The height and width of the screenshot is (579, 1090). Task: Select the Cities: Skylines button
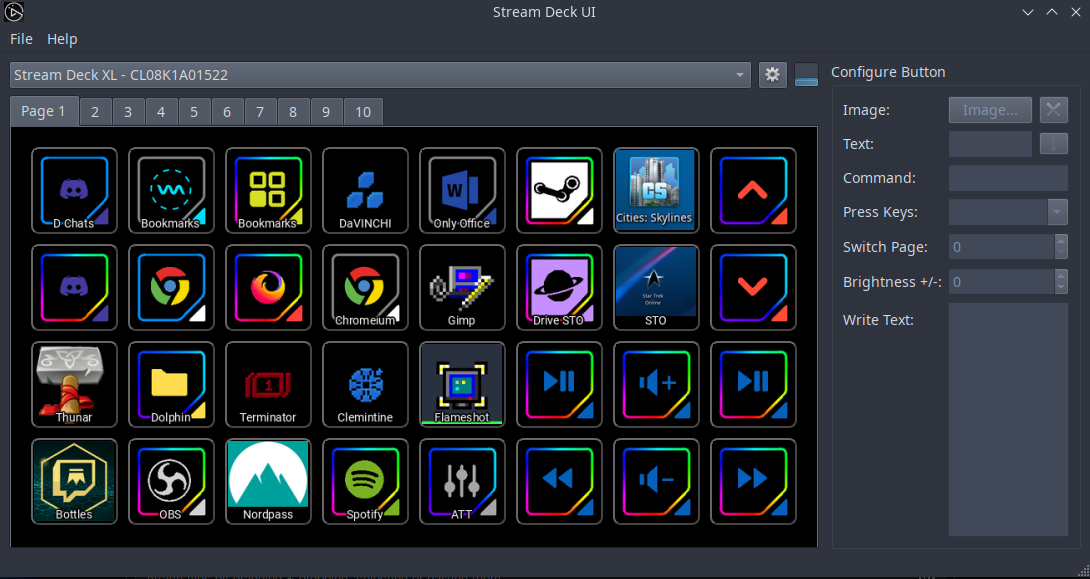click(656, 190)
